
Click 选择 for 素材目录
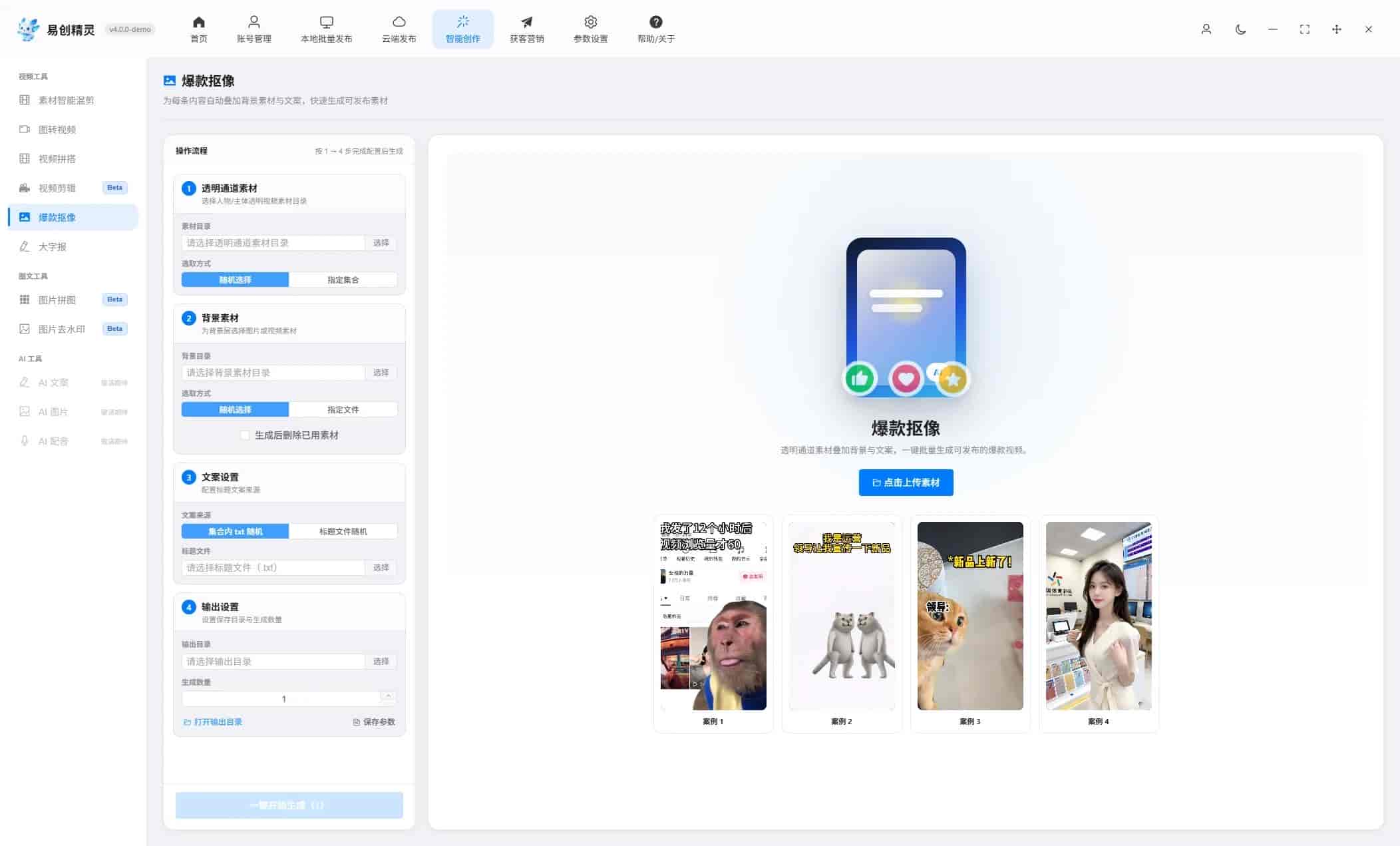(381, 243)
